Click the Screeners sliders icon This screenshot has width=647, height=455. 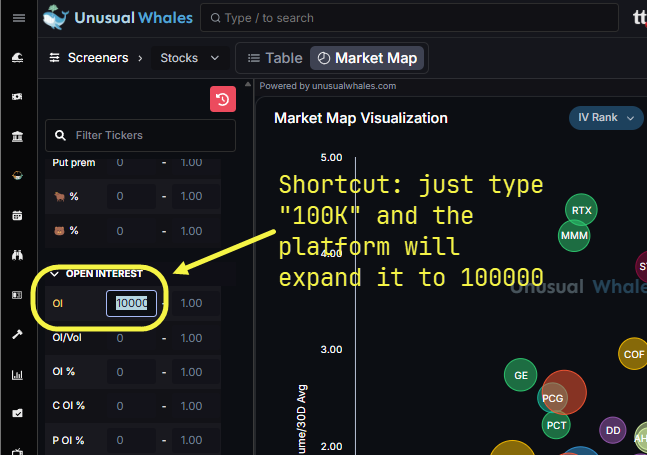(54, 58)
